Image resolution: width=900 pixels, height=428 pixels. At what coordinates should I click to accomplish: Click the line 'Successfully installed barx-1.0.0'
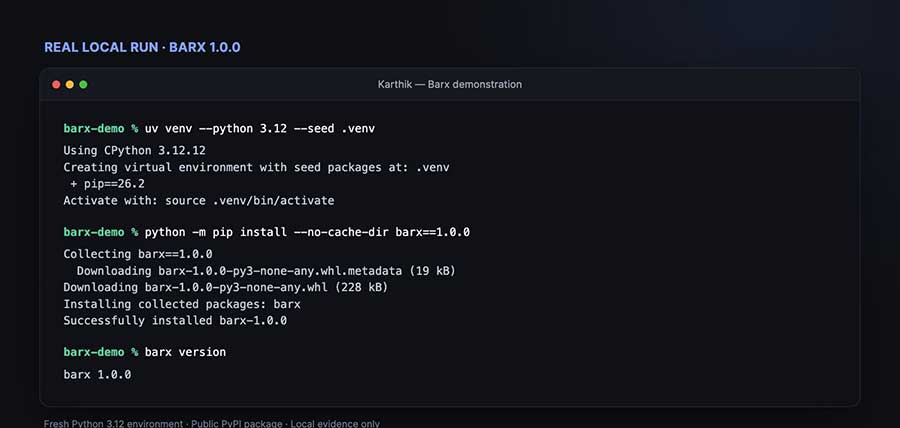pyautogui.click(x=175, y=321)
